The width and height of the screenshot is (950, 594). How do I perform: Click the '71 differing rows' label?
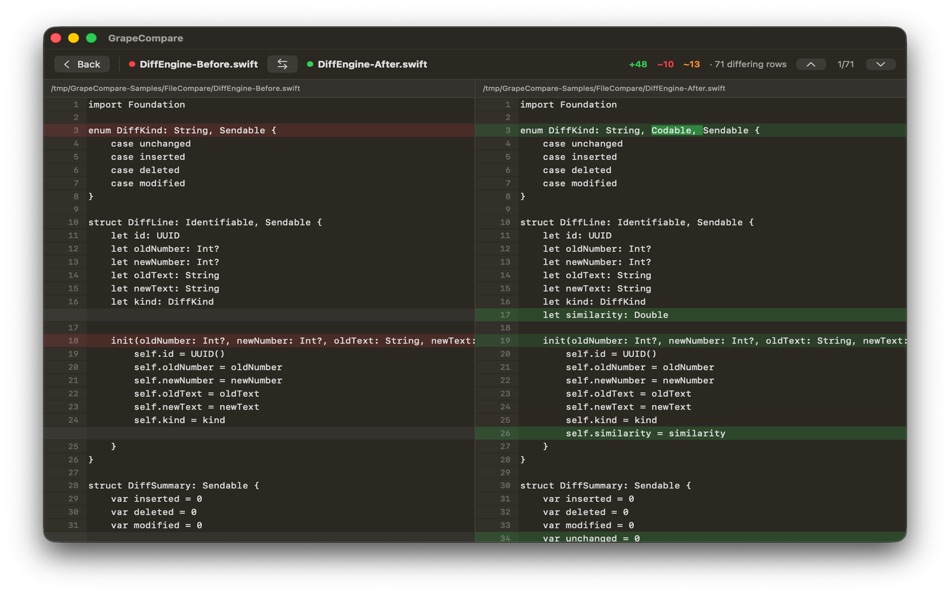(750, 64)
